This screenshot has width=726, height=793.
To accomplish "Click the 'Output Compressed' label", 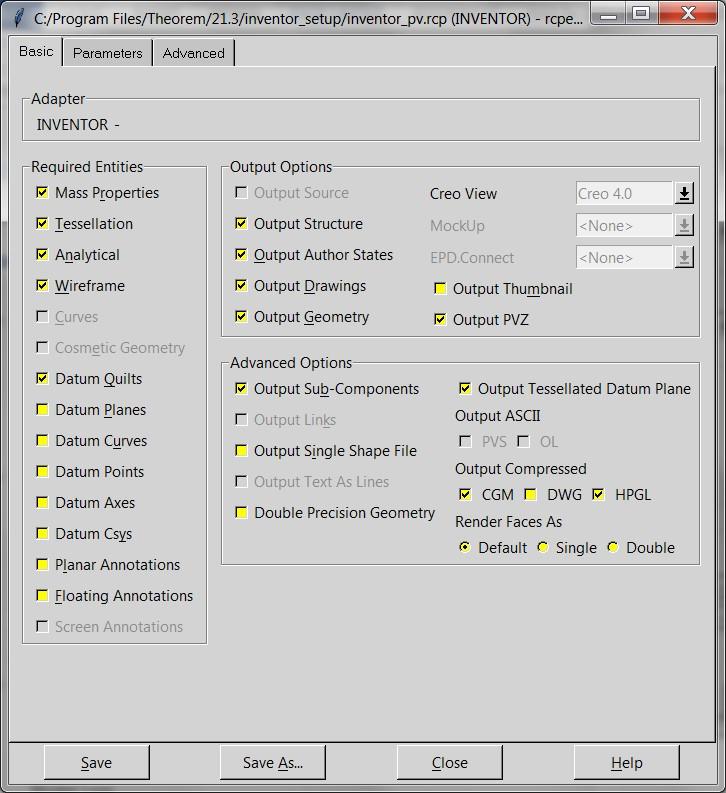I will coord(521,469).
